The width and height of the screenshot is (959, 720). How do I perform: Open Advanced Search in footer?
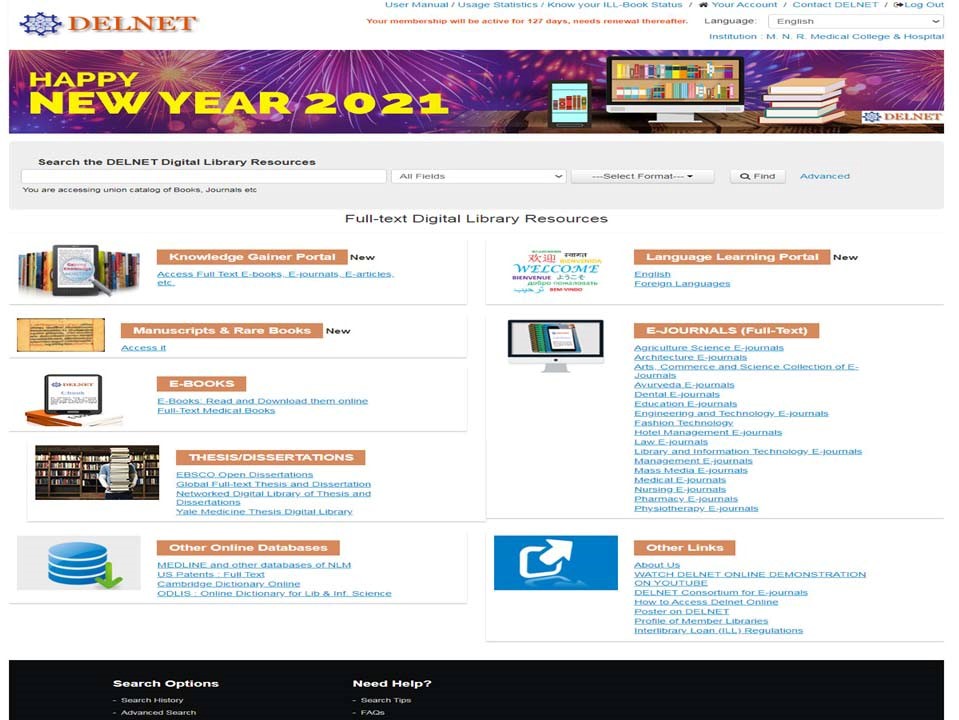158,713
